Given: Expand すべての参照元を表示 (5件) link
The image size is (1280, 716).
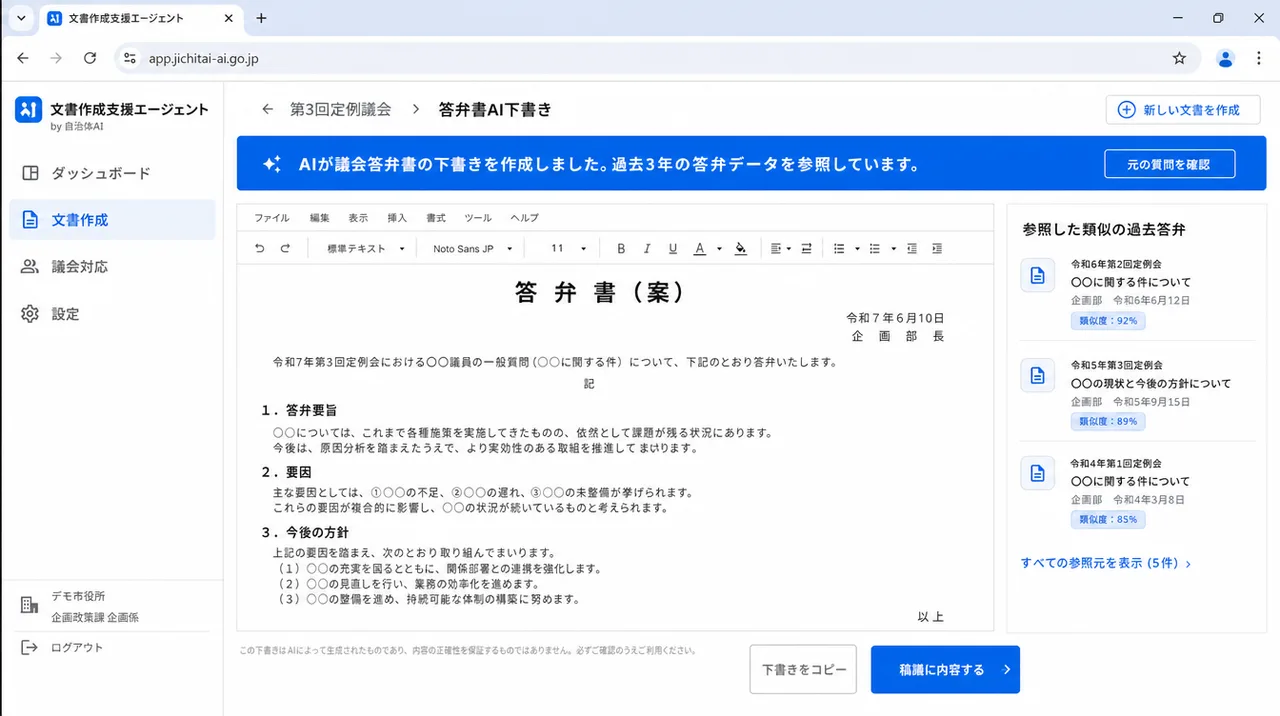Looking at the screenshot, I should [1105, 563].
